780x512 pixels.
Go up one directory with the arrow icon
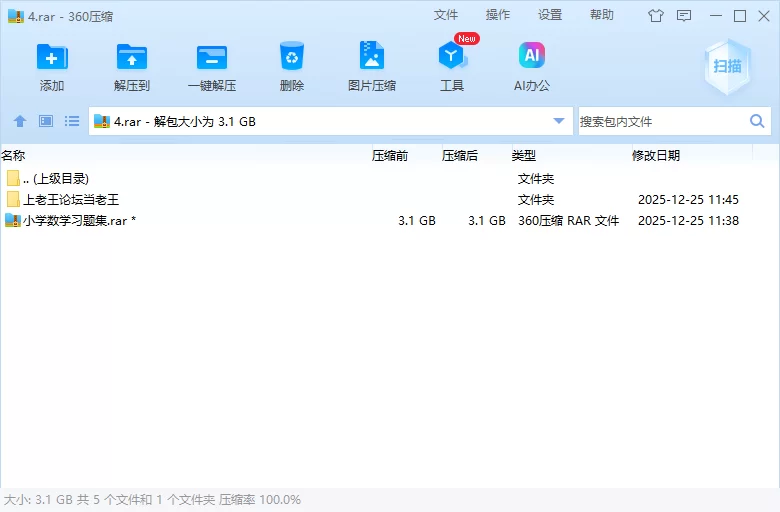[20, 121]
